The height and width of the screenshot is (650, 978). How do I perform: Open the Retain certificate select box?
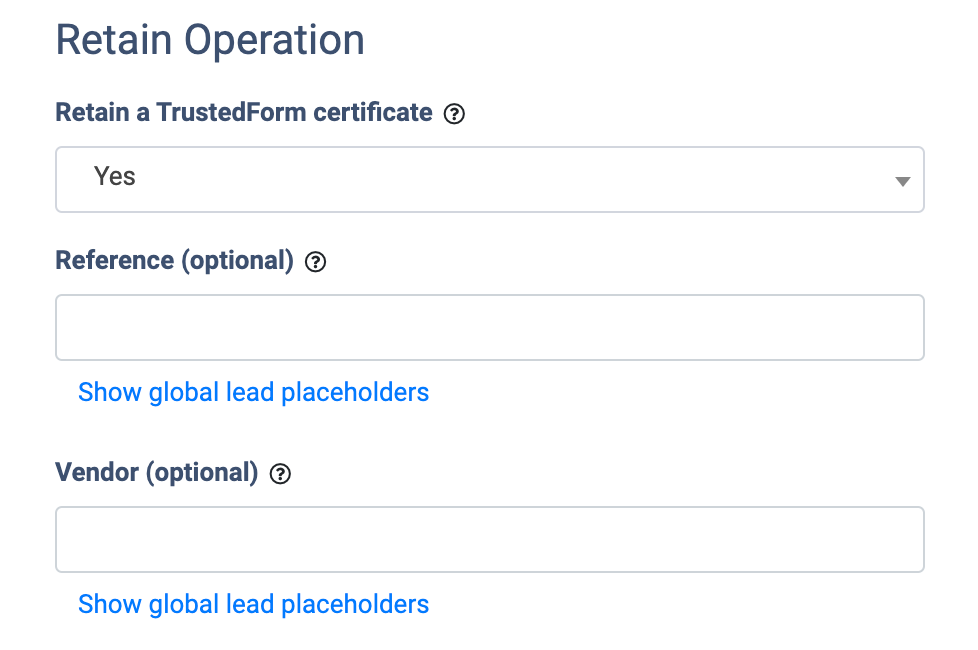coord(489,180)
